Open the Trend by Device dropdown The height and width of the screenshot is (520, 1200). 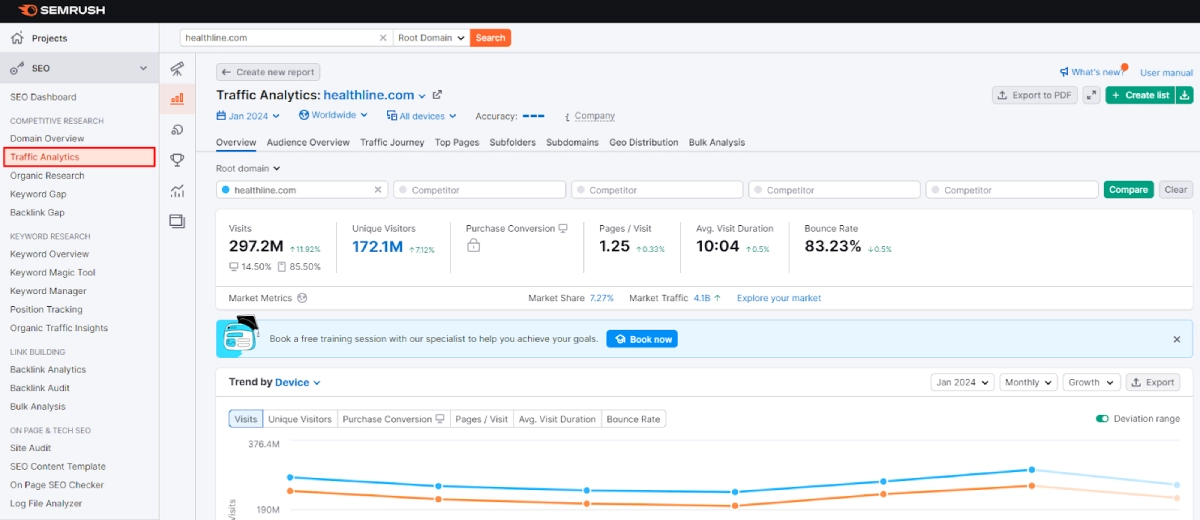pos(298,382)
